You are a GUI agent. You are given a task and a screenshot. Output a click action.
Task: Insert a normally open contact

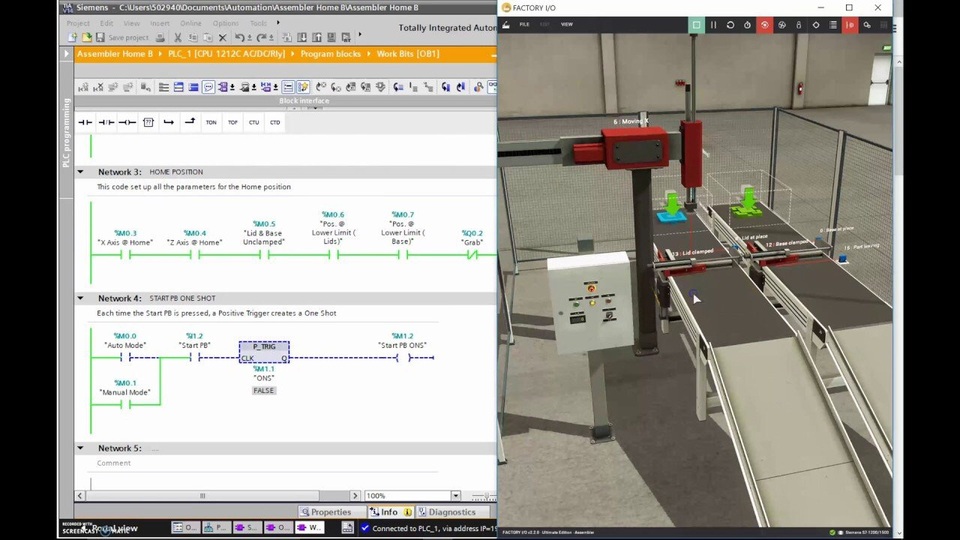point(85,122)
